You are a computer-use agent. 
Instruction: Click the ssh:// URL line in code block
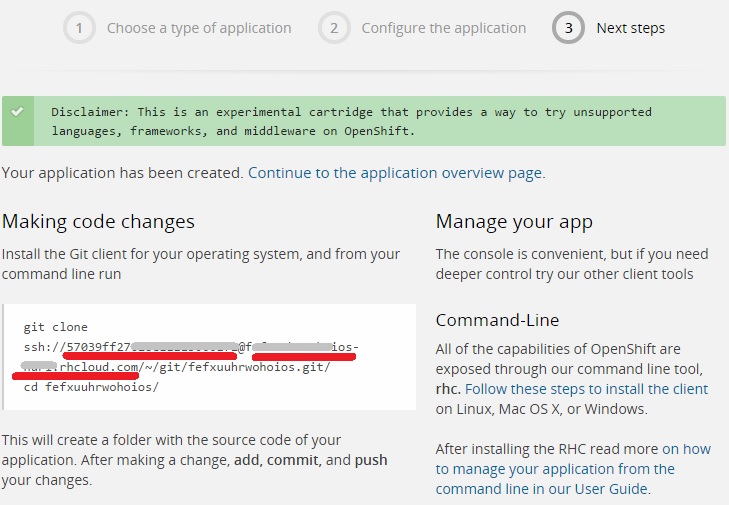point(190,348)
